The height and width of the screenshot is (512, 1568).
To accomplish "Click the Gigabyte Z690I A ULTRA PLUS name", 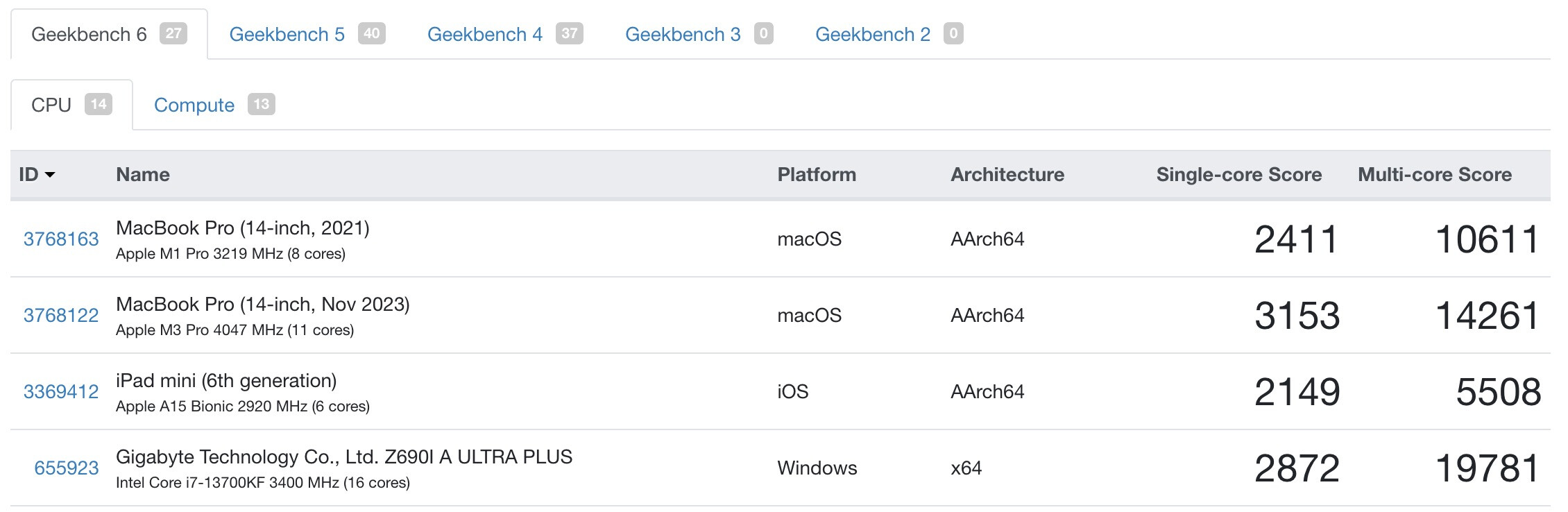I will coord(343,457).
